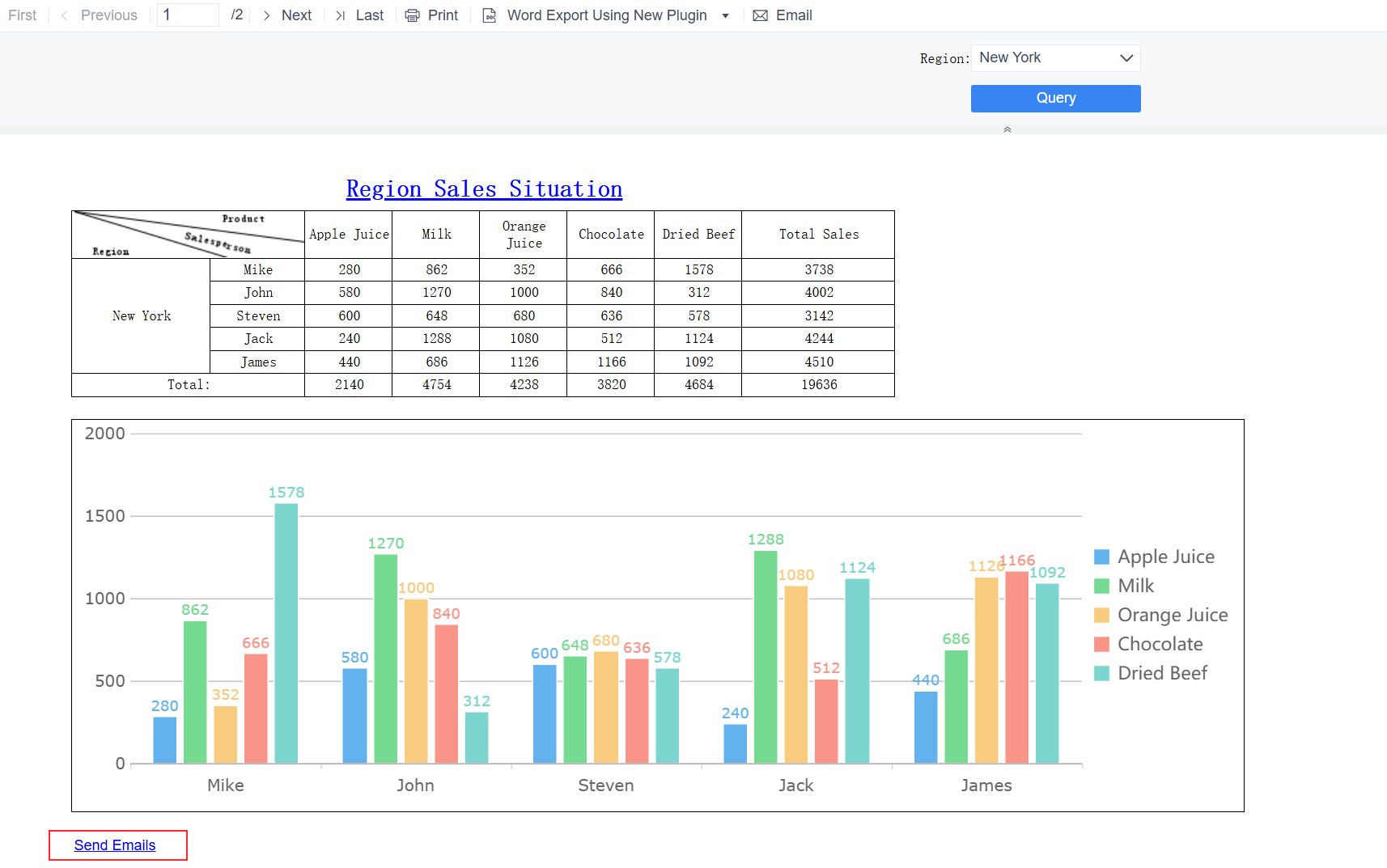Image resolution: width=1387 pixels, height=868 pixels.
Task: Click the blue Query button
Action: (1056, 98)
